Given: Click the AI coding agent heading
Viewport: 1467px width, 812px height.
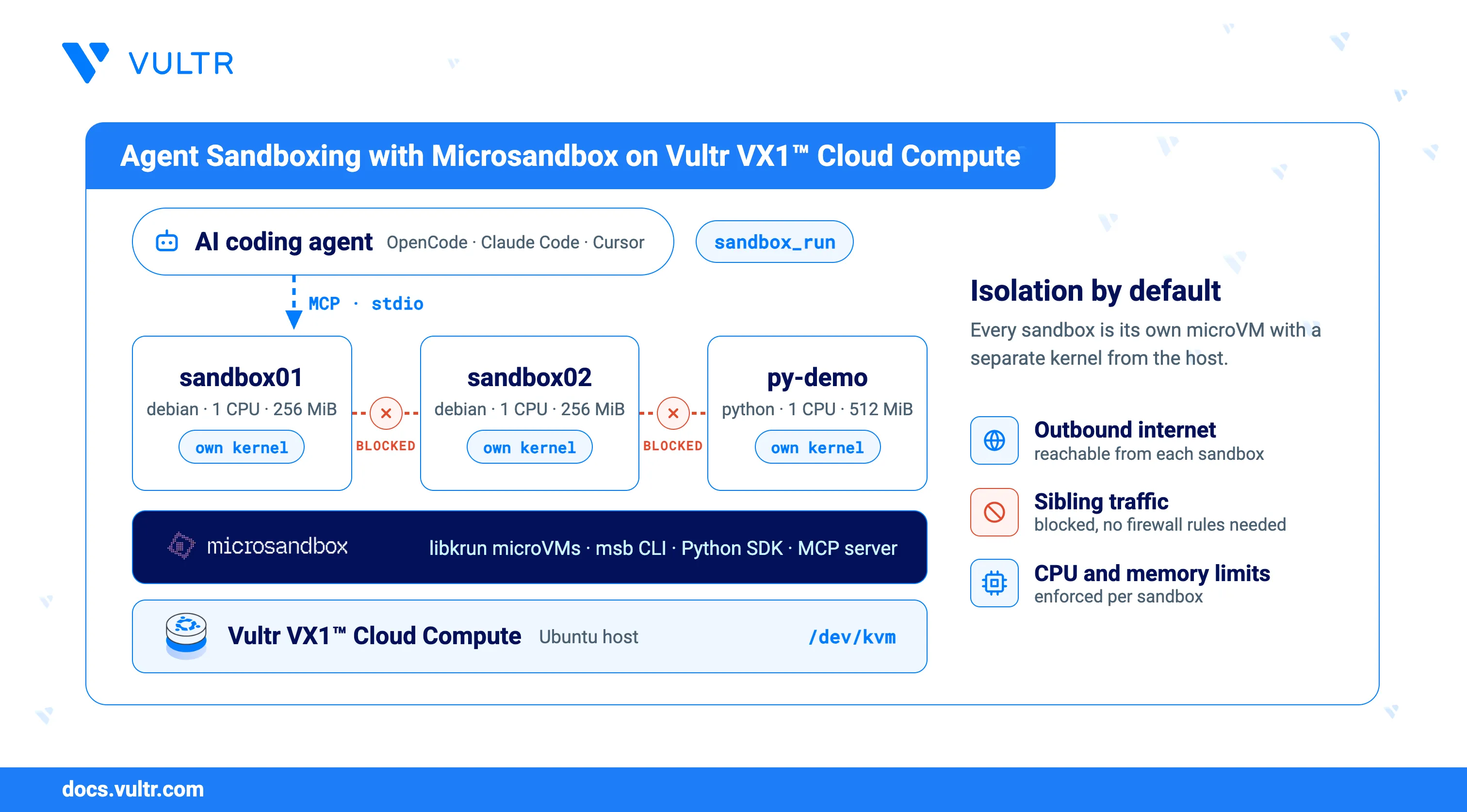Looking at the screenshot, I should point(284,242).
